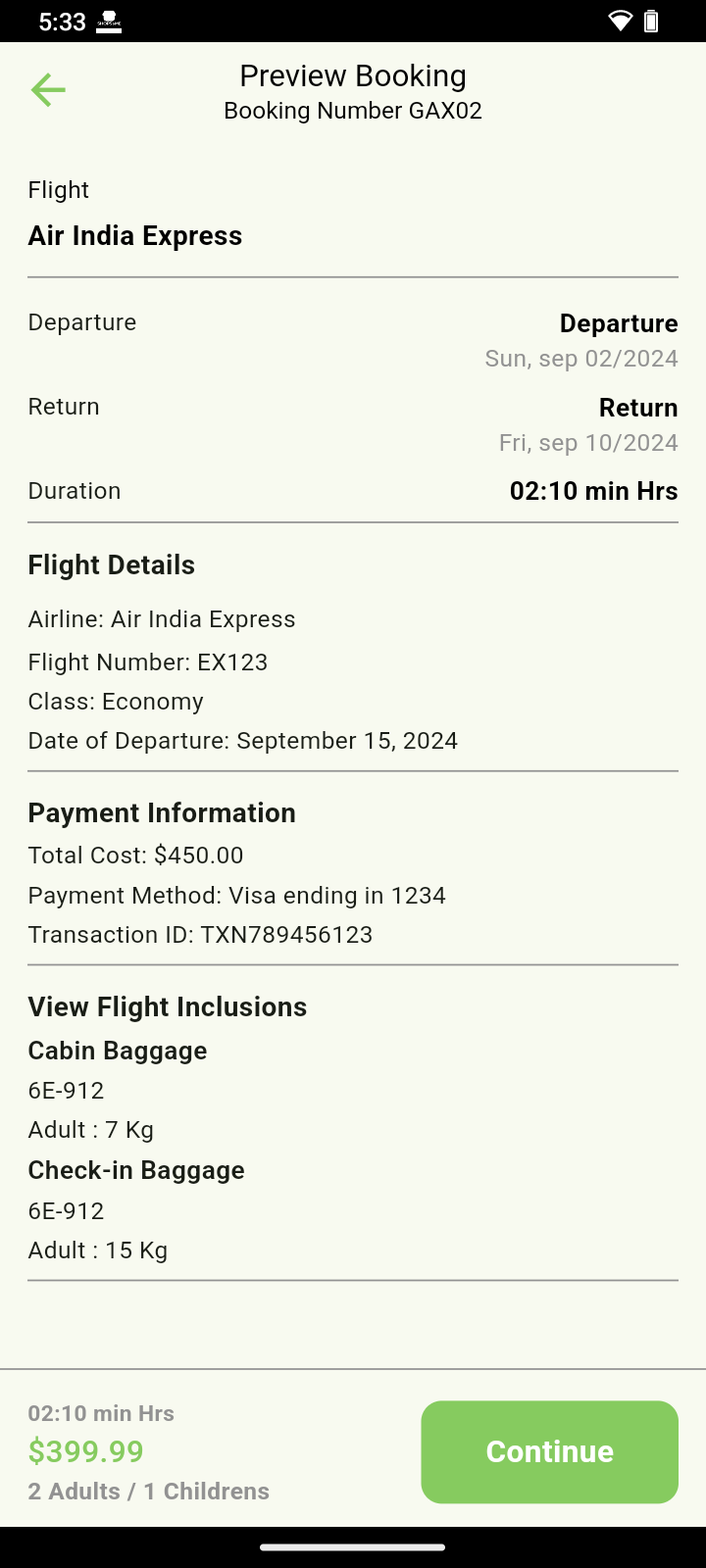Tap the Check-in Baggage section label
This screenshot has width=706, height=1568.
(136, 1170)
